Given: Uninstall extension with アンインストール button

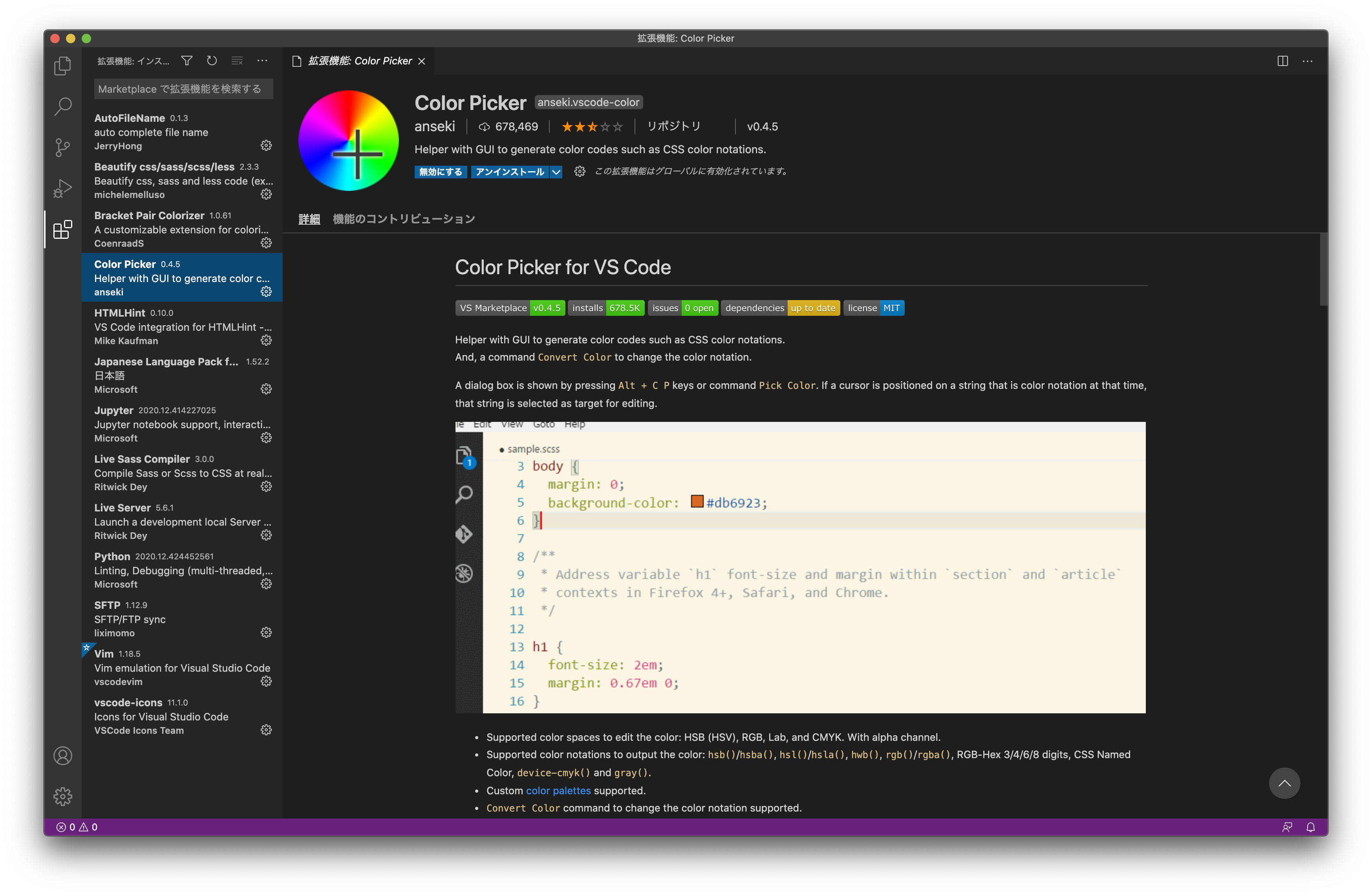Looking at the screenshot, I should [510, 172].
